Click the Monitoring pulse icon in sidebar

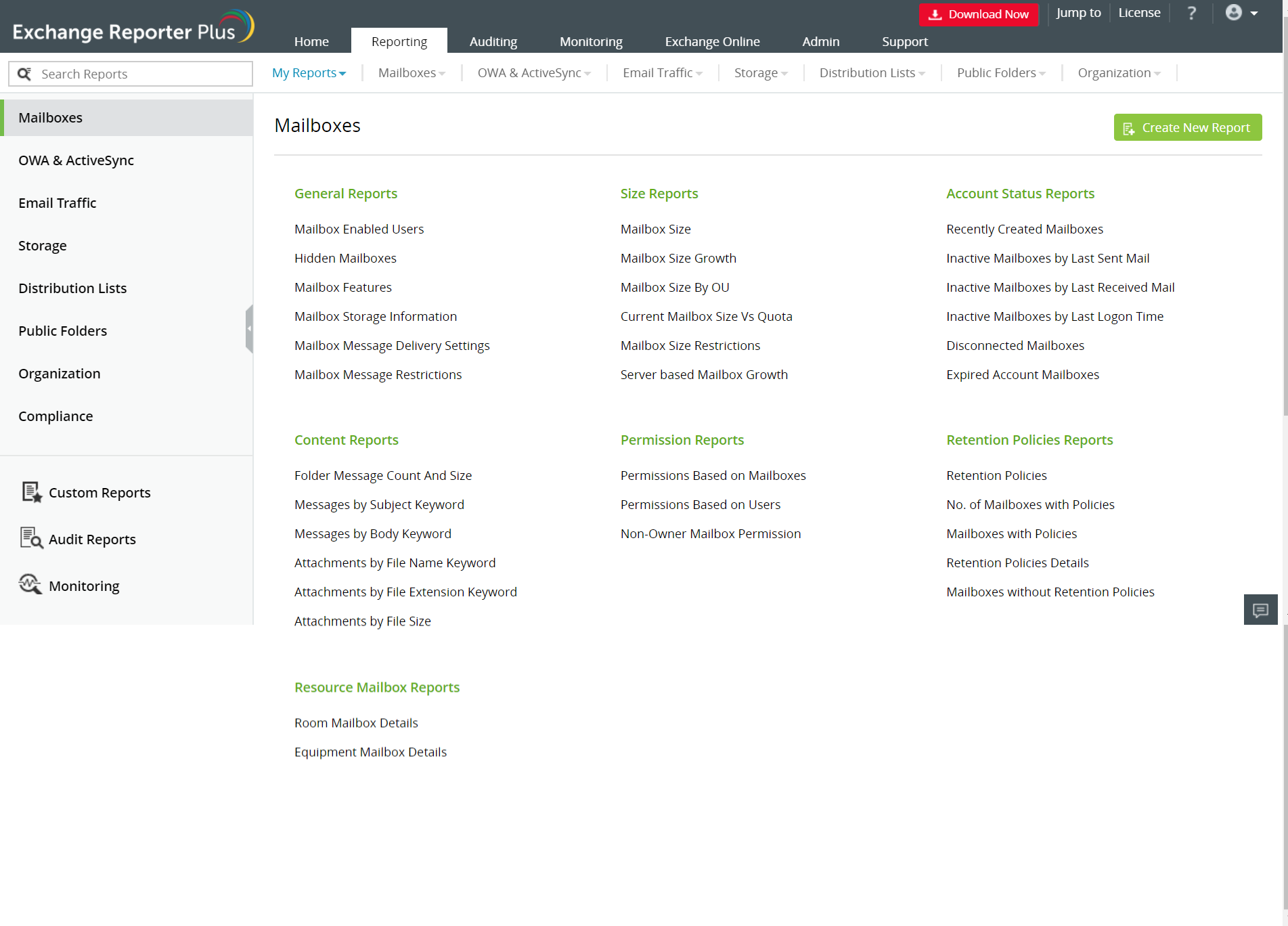(30, 585)
